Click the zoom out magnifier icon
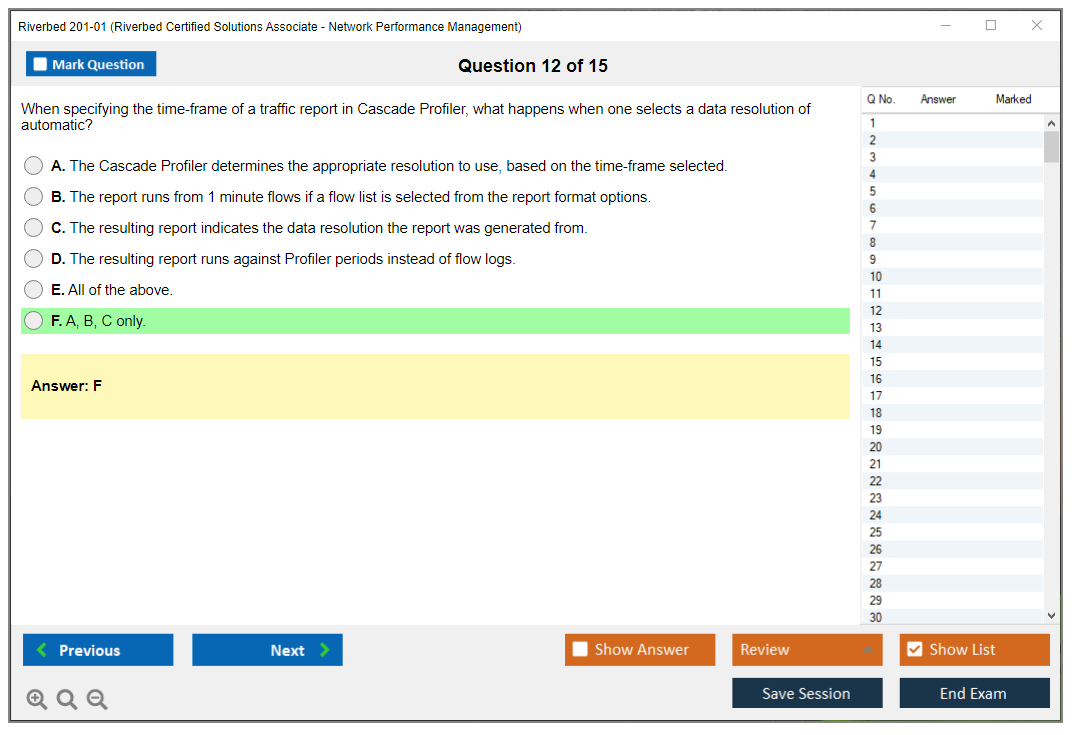 click(x=97, y=700)
